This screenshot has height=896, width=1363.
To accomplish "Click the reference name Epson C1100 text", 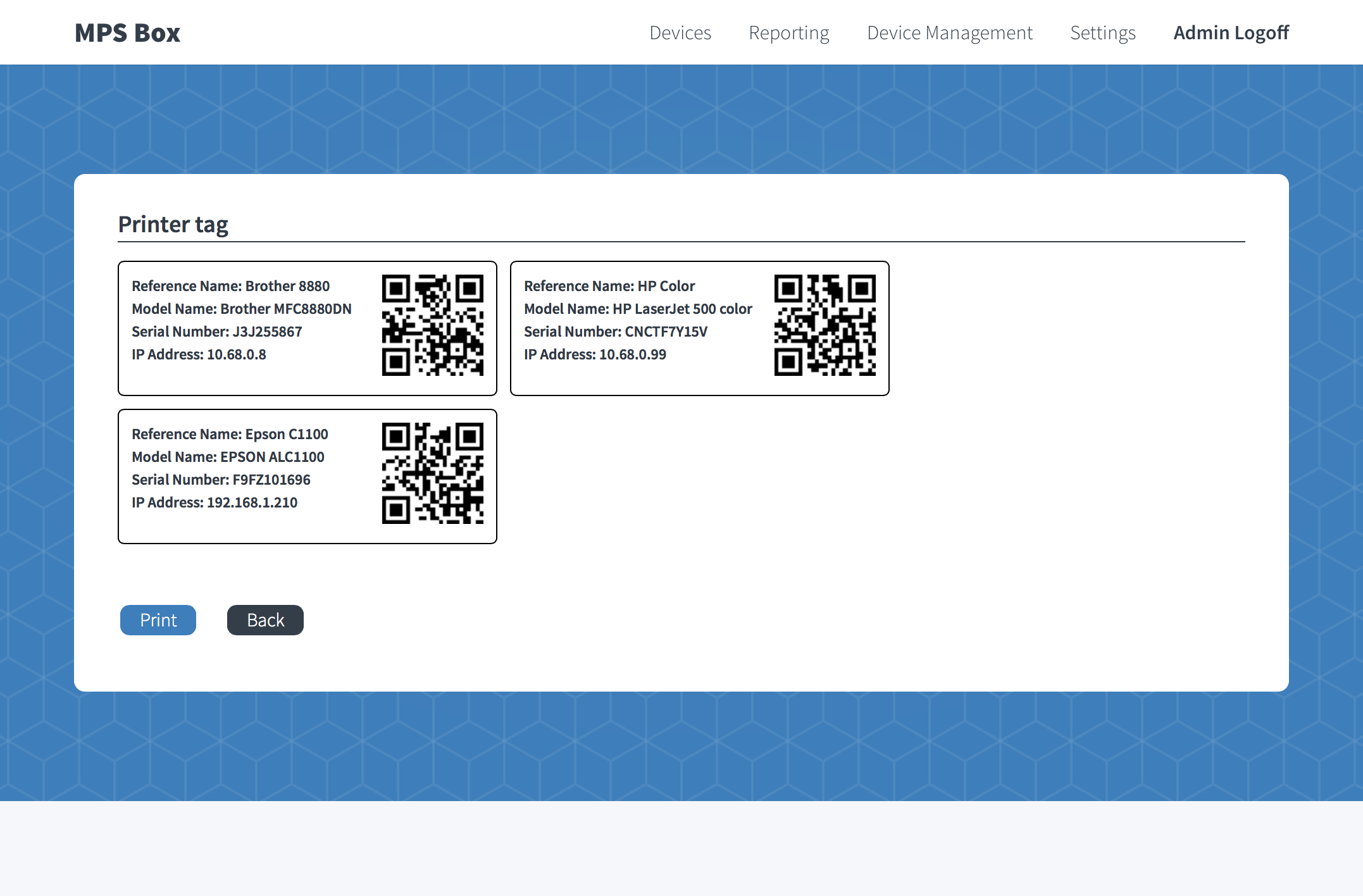I will click(230, 434).
